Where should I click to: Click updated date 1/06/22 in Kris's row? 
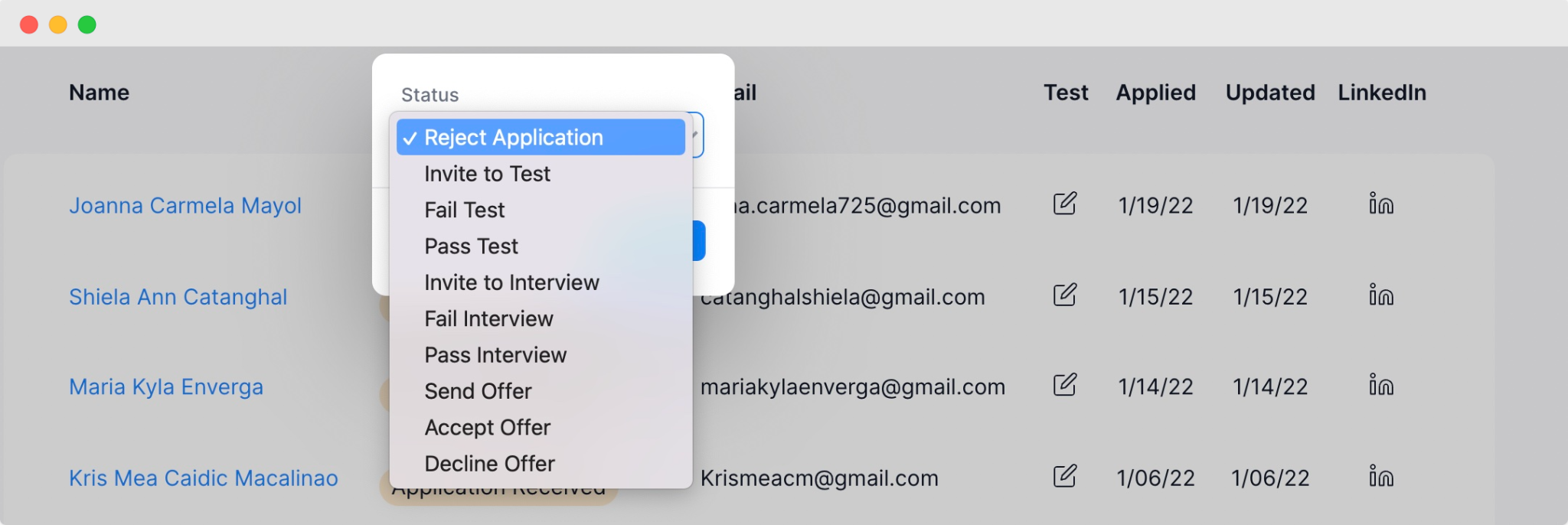[x=1270, y=478]
